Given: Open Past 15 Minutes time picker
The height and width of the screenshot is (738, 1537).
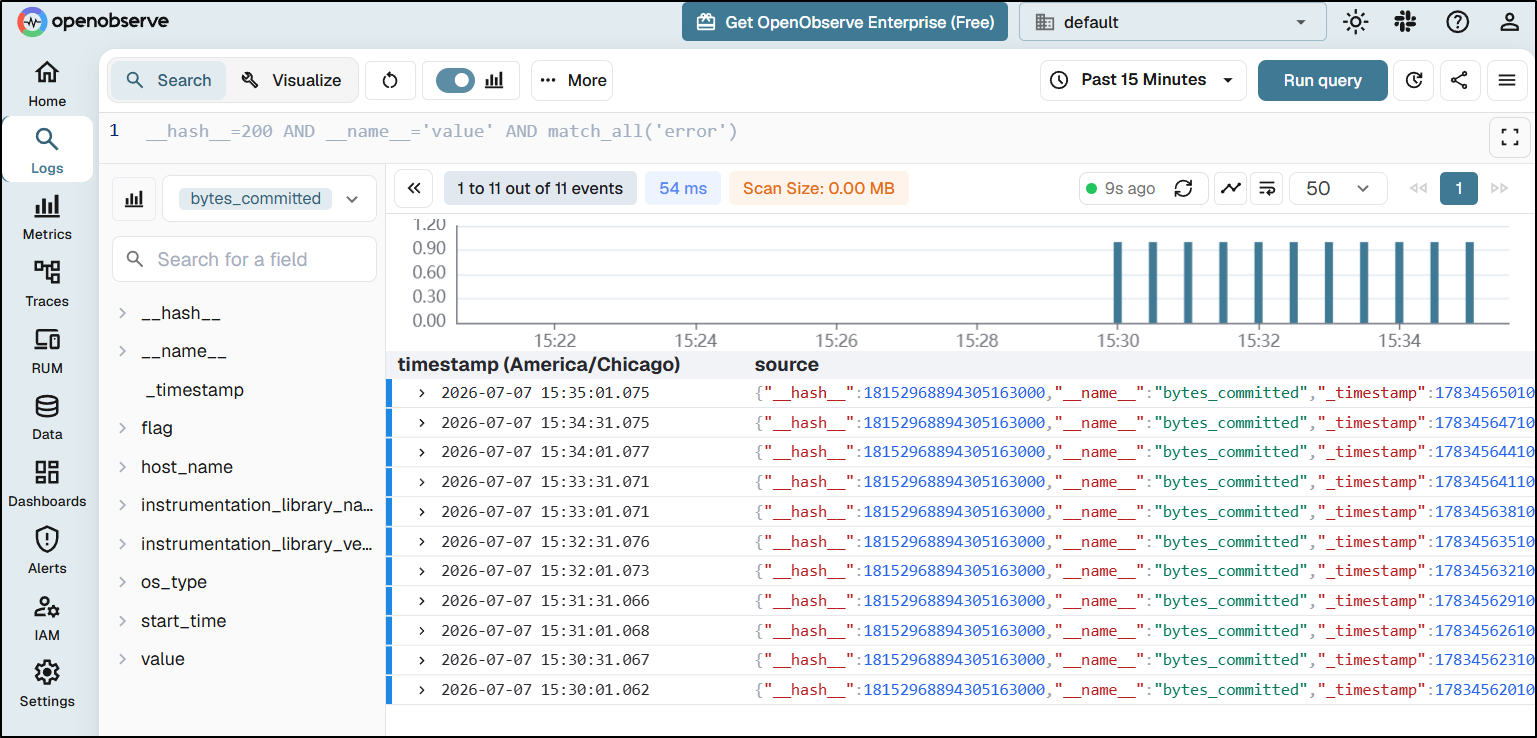Looking at the screenshot, I should [1143, 80].
